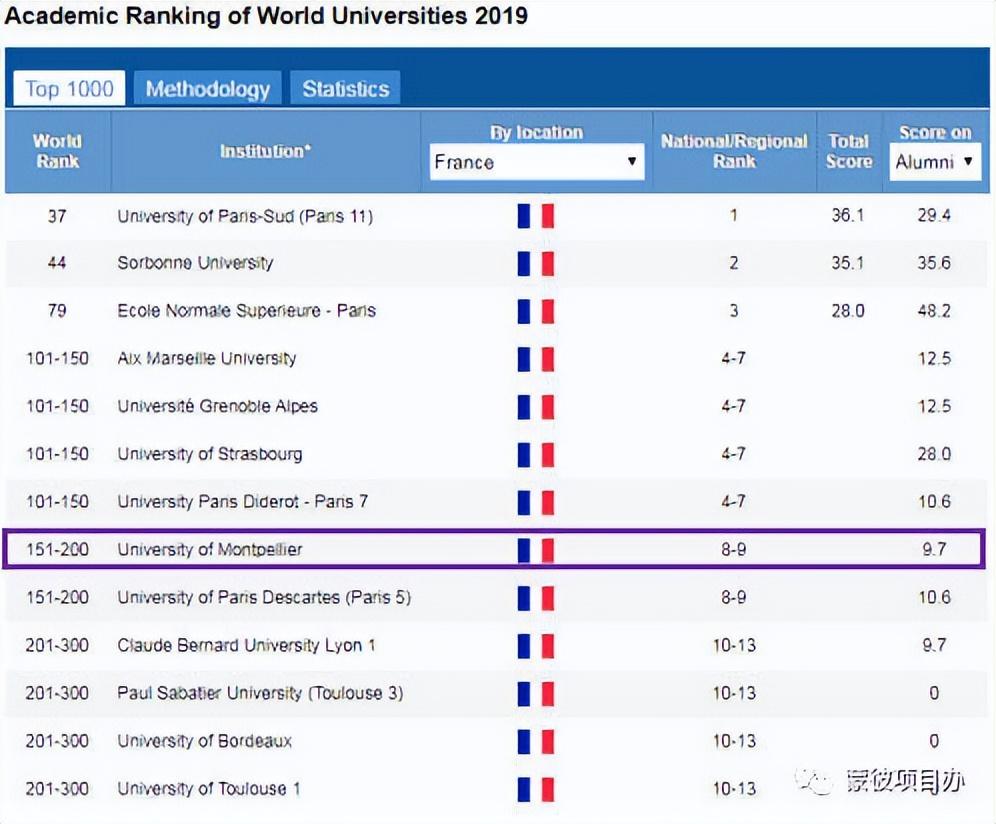Select Bordeaux world rank 201-300 cell
The height and width of the screenshot is (824, 996).
coord(57,741)
